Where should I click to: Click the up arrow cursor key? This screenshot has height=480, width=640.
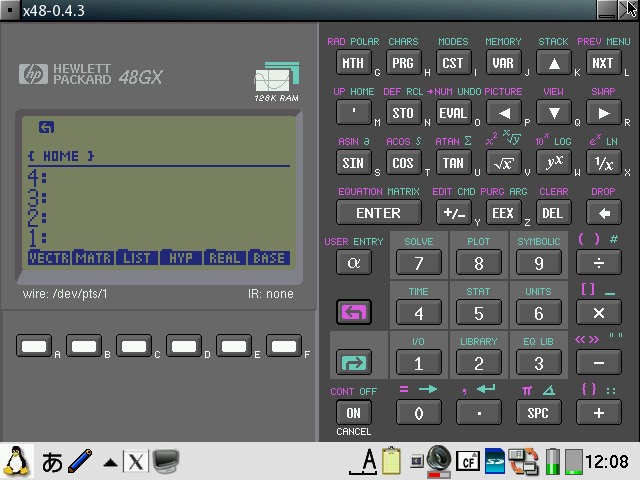553,63
